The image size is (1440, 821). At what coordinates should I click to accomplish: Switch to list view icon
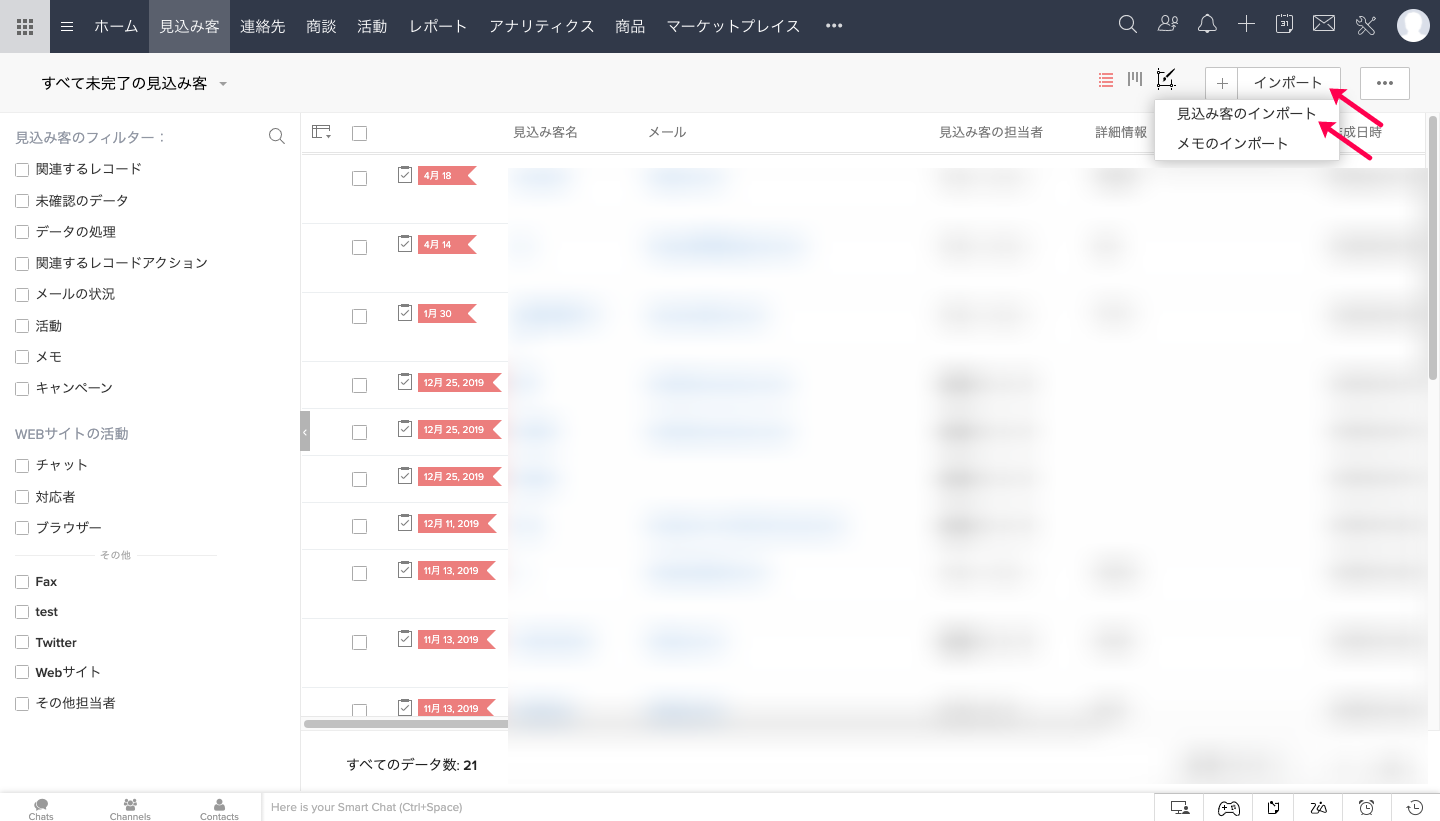click(1106, 80)
